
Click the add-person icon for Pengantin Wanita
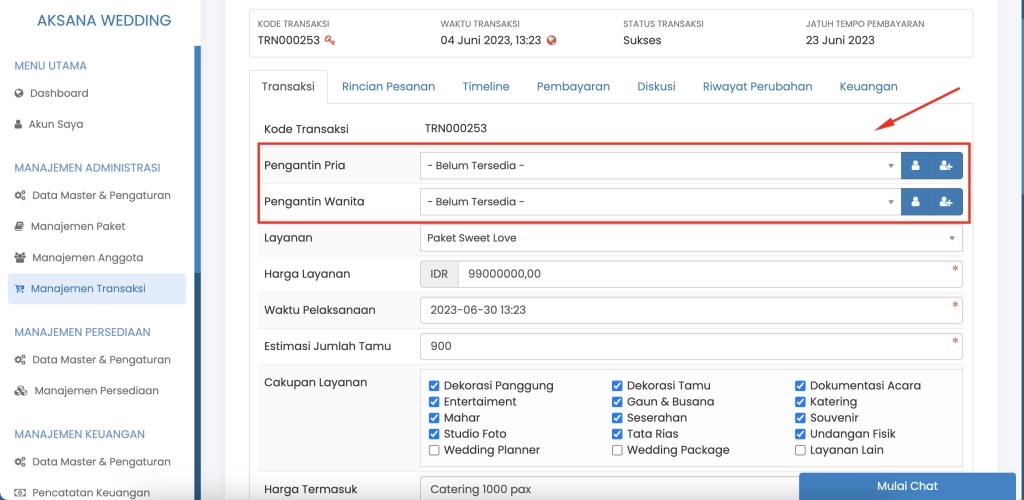[x=946, y=202]
